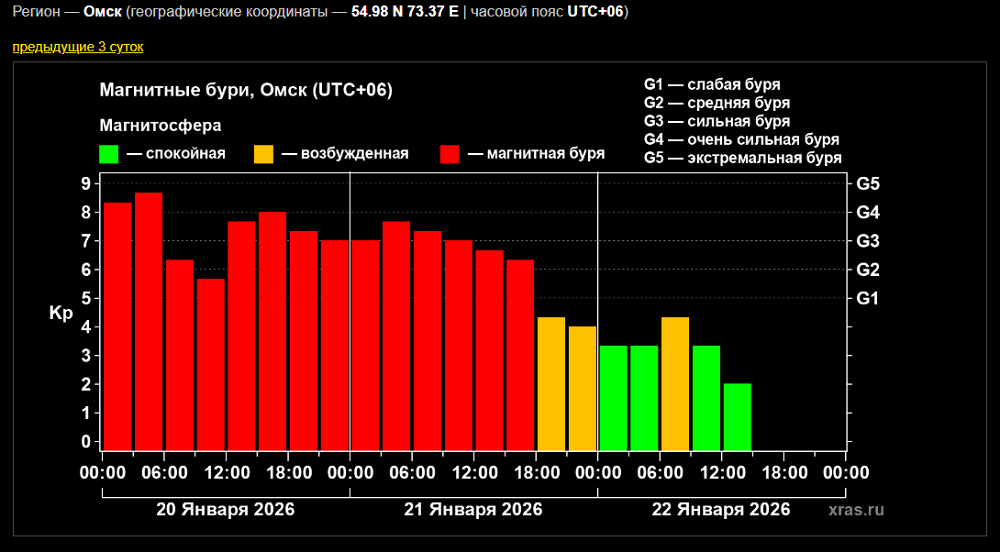Click the first red bar on 20 January
Screen dimensions: 1000x552
pyautogui.click(x=118, y=325)
